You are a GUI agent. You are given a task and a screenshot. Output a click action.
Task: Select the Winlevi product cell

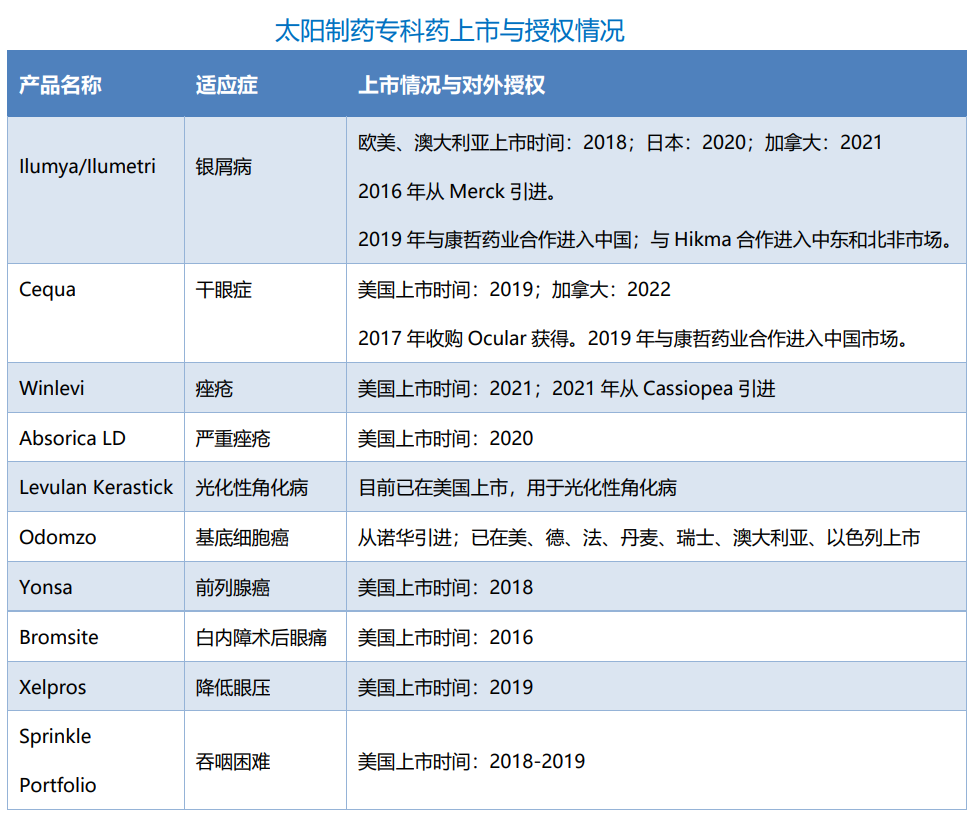[51, 388]
